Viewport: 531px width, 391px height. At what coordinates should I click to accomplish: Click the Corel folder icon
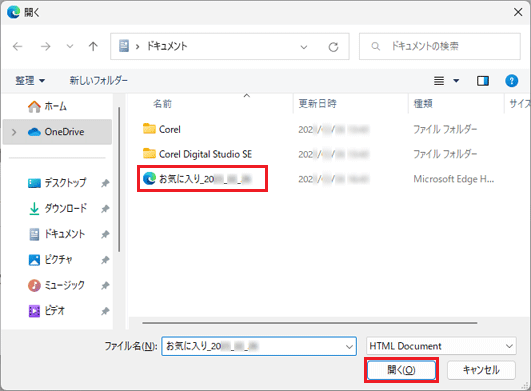(149, 129)
